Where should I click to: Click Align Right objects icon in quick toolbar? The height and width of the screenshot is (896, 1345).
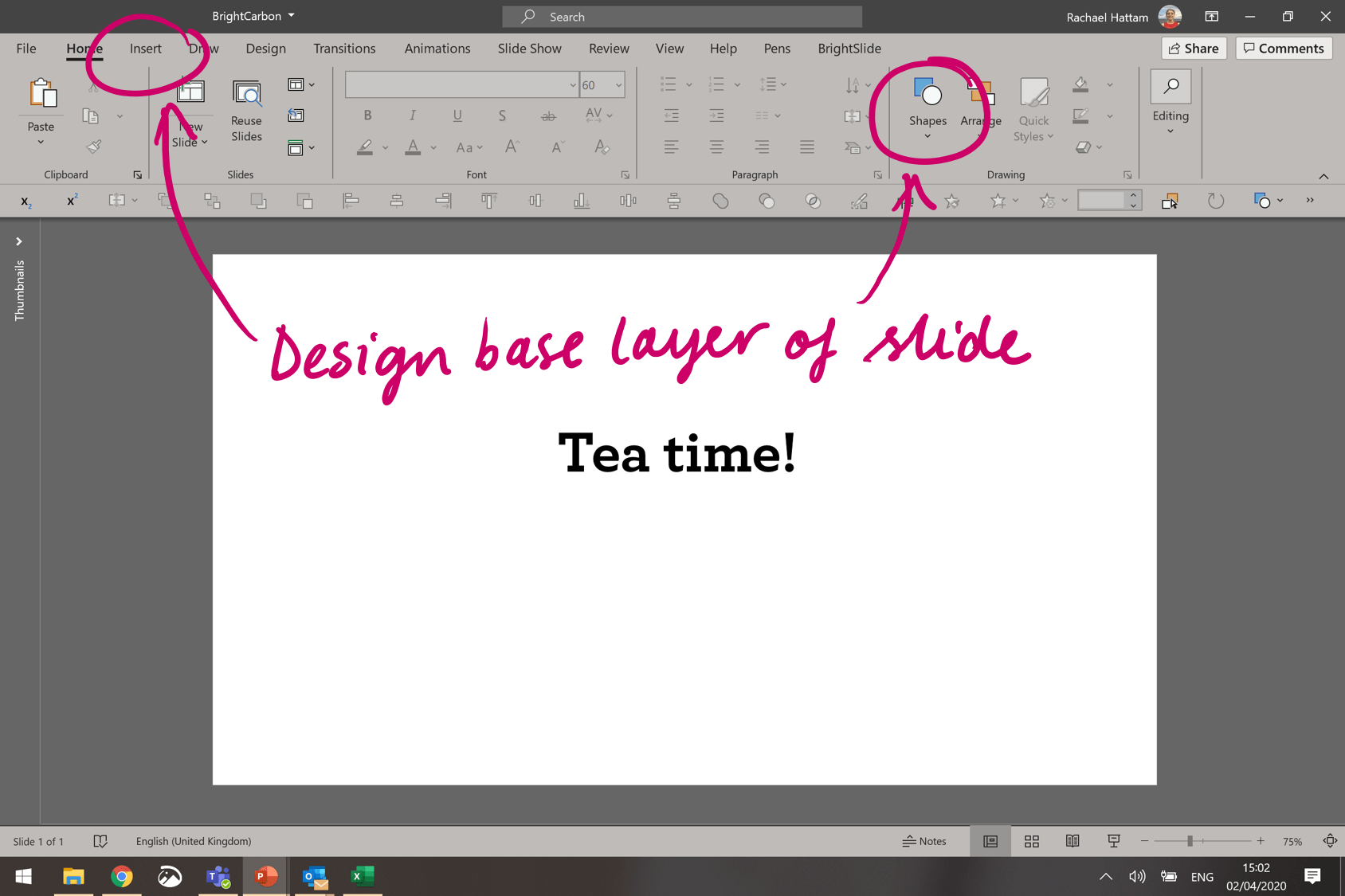tap(443, 201)
